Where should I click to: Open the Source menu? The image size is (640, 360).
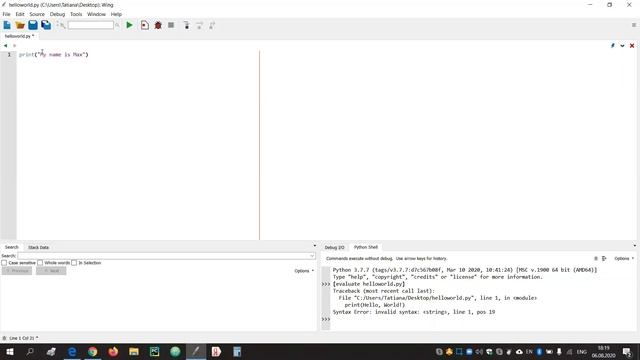(x=37, y=14)
